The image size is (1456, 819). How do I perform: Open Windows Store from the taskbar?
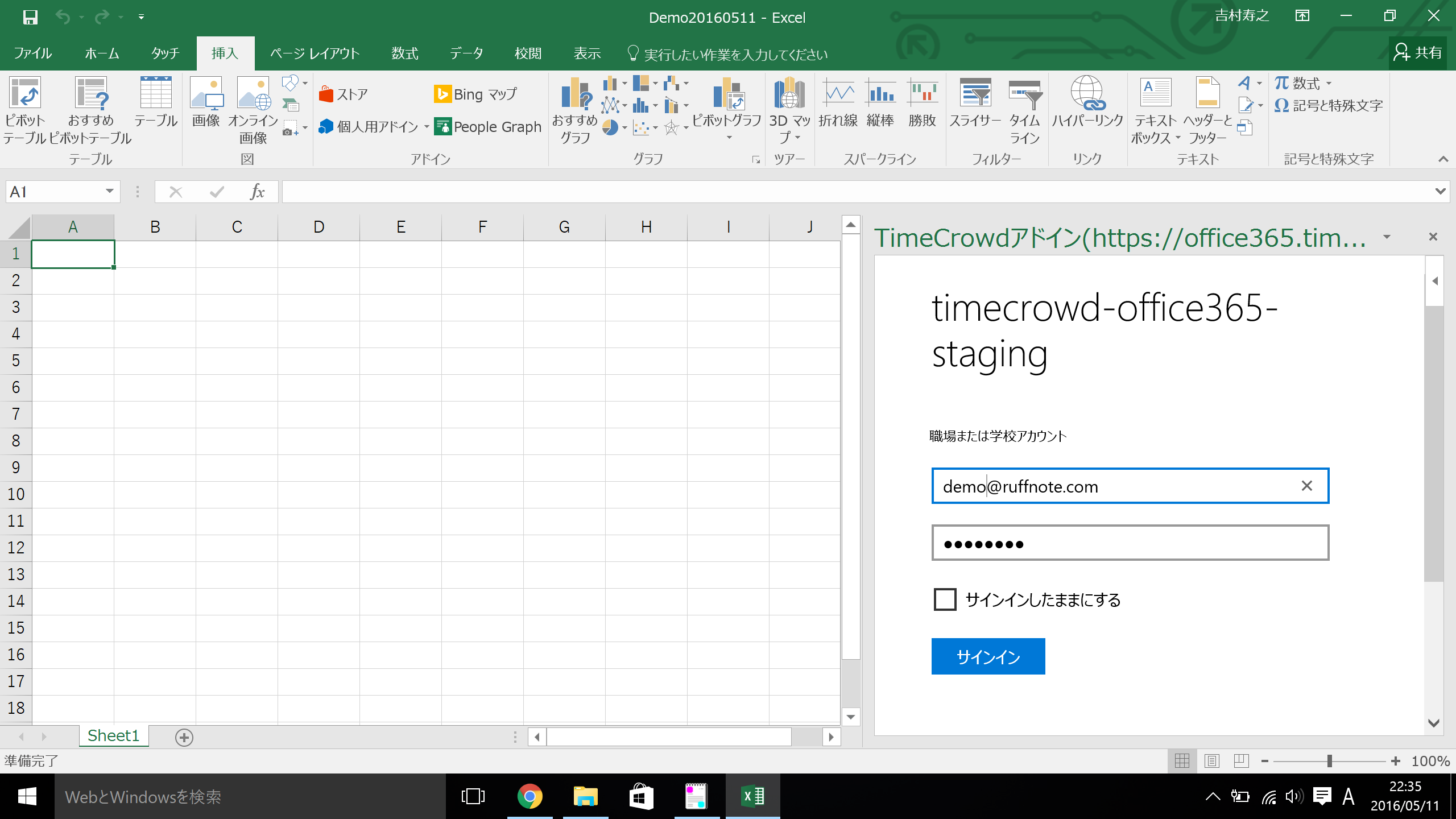(x=641, y=796)
